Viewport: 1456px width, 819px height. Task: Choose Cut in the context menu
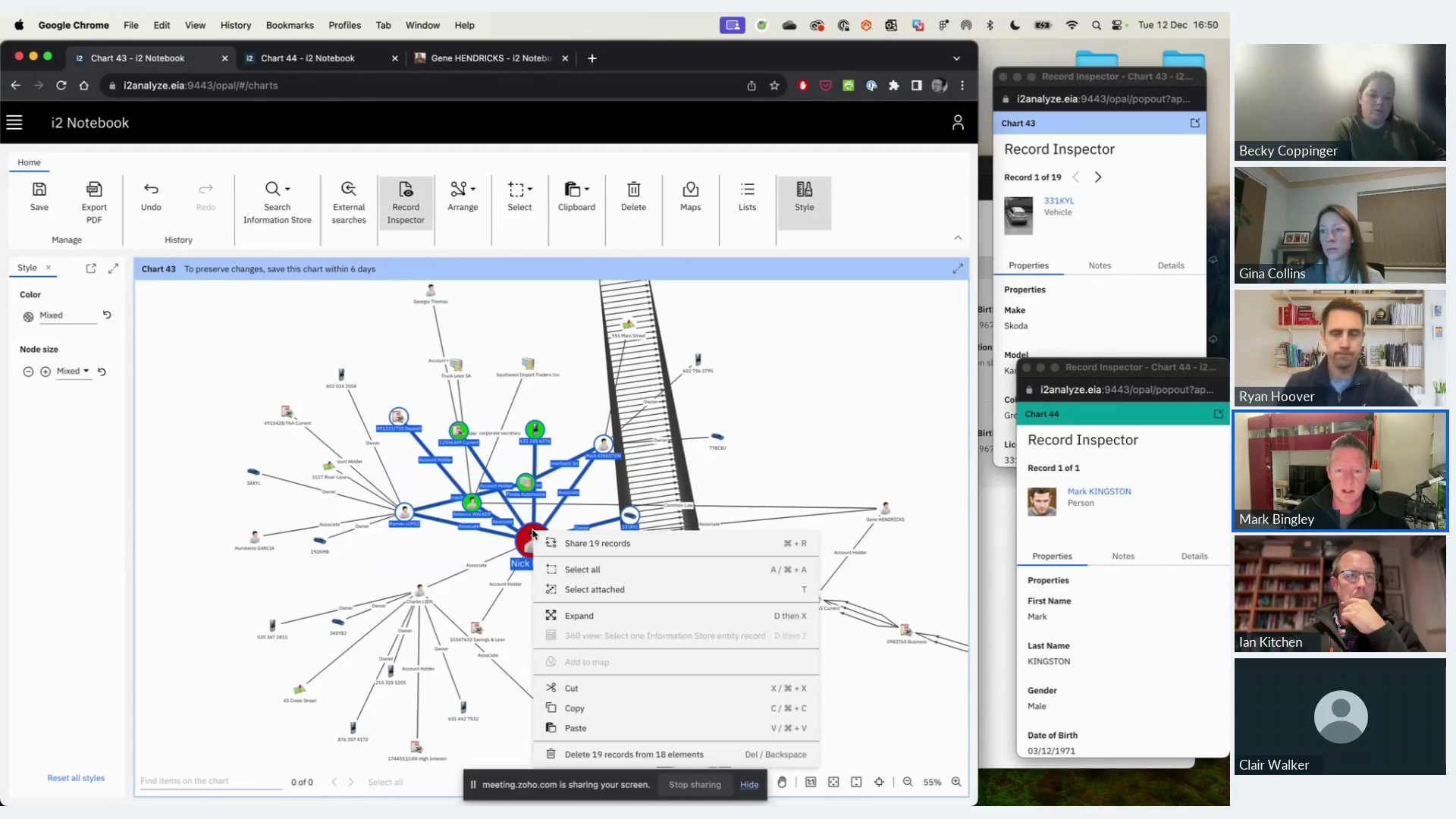point(676,689)
